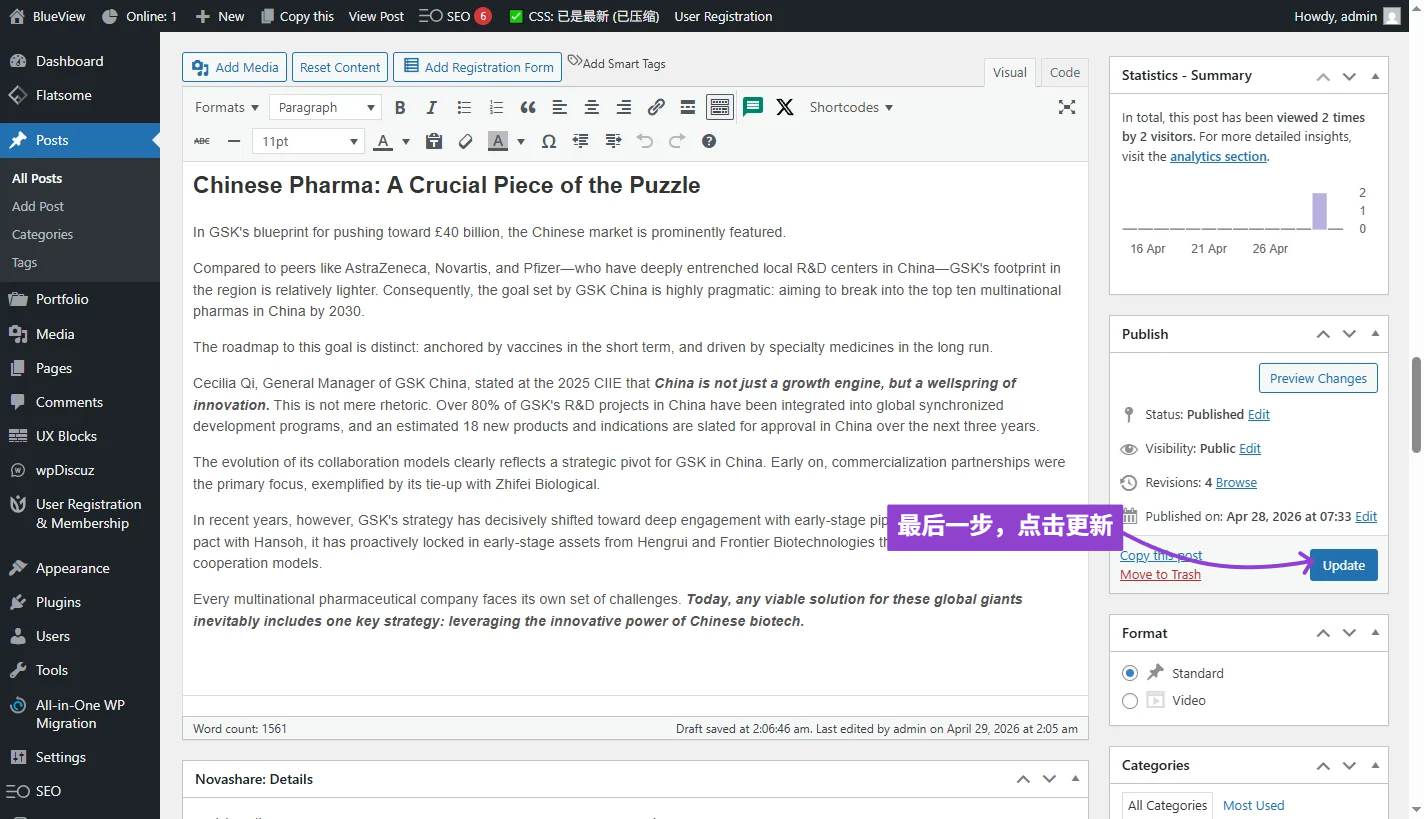The width and height of the screenshot is (1424, 819).
Task: Click View Post in admin bar
Action: pyautogui.click(x=376, y=16)
